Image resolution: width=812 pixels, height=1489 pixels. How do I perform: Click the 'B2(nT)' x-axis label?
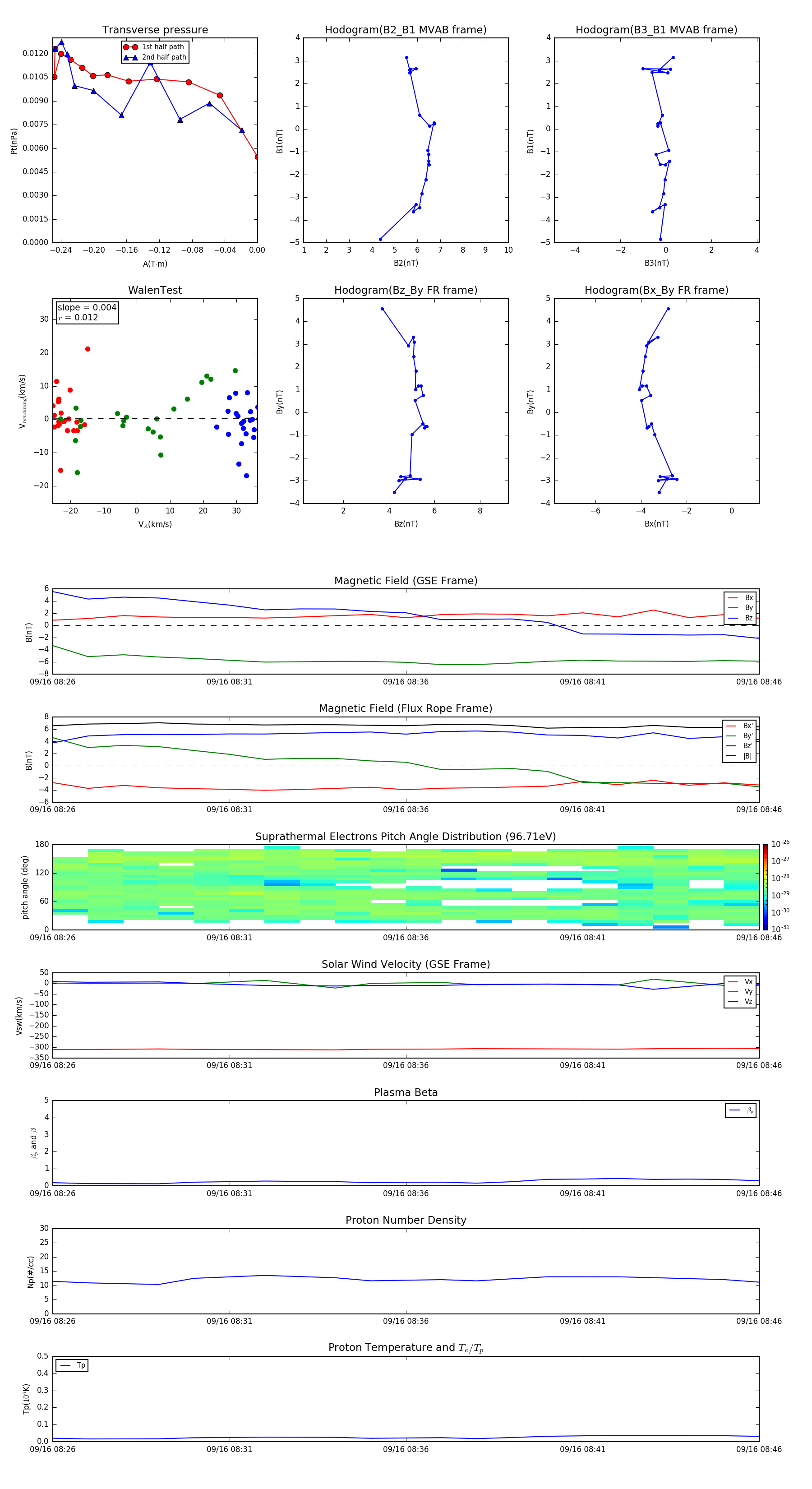click(406, 263)
